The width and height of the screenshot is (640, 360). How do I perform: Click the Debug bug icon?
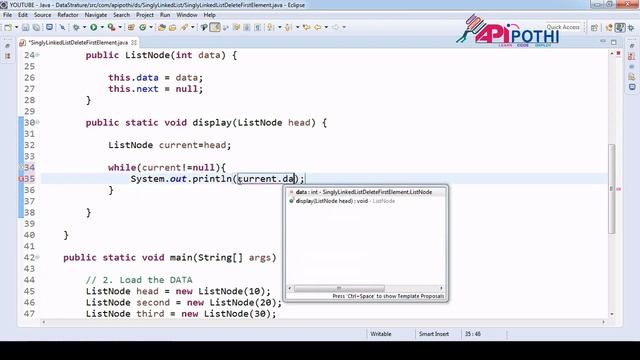76,27
